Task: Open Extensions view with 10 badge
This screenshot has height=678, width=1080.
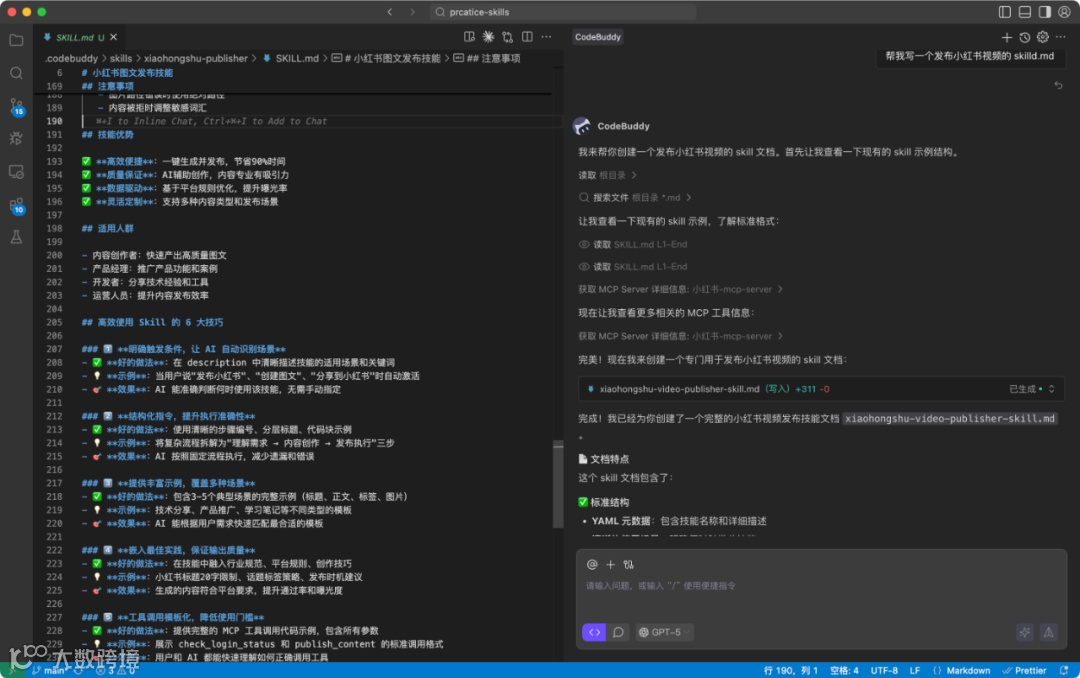Action: click(x=16, y=205)
